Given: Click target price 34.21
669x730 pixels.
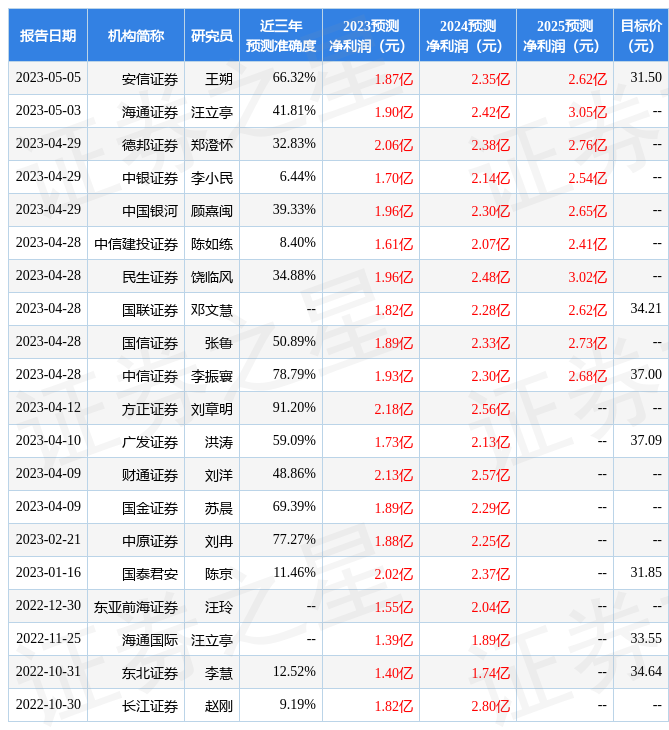Looking at the screenshot, I should click(646, 309).
